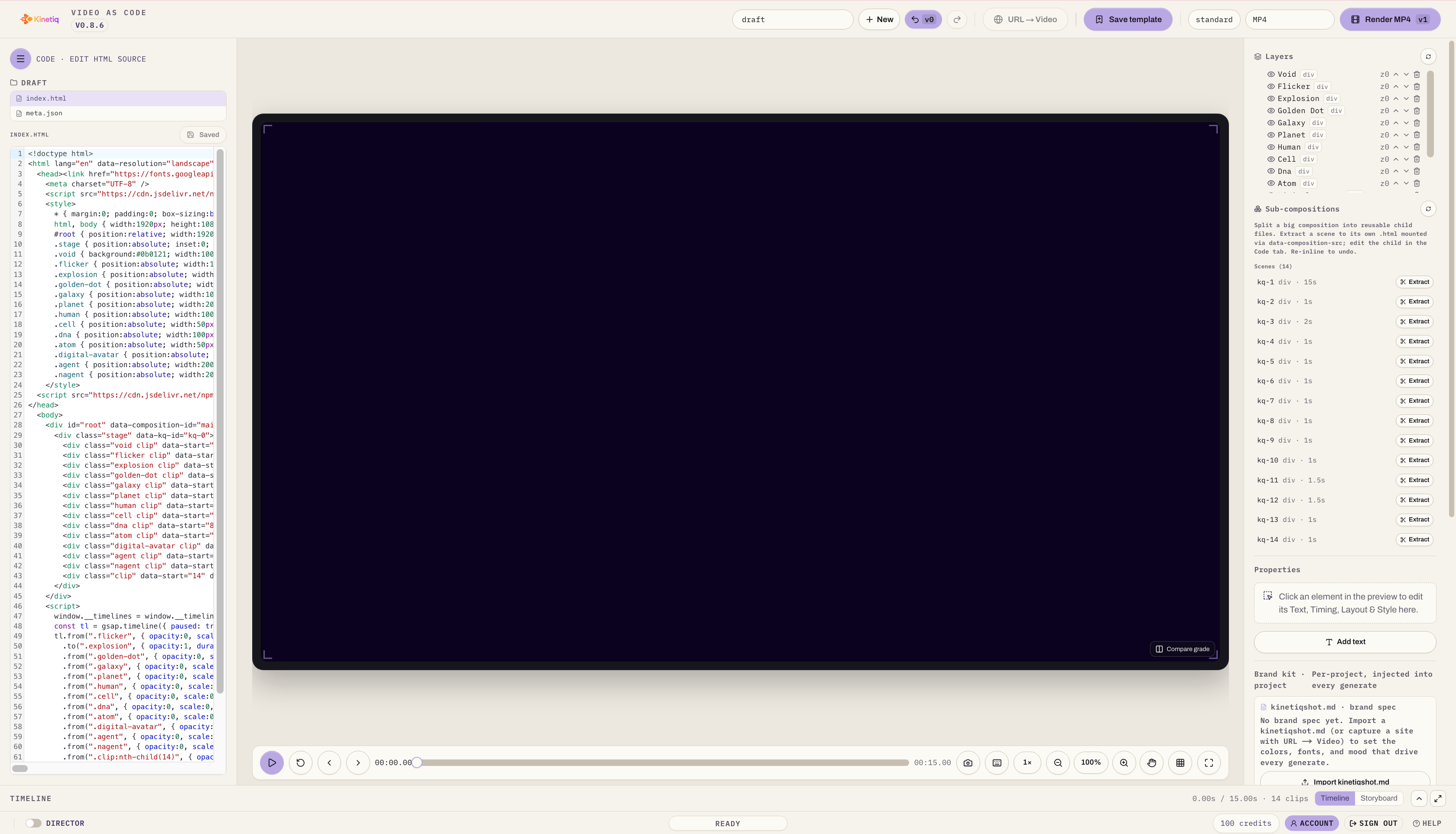Restart playback with the reset icon
The image size is (1456, 834).
[301, 762]
